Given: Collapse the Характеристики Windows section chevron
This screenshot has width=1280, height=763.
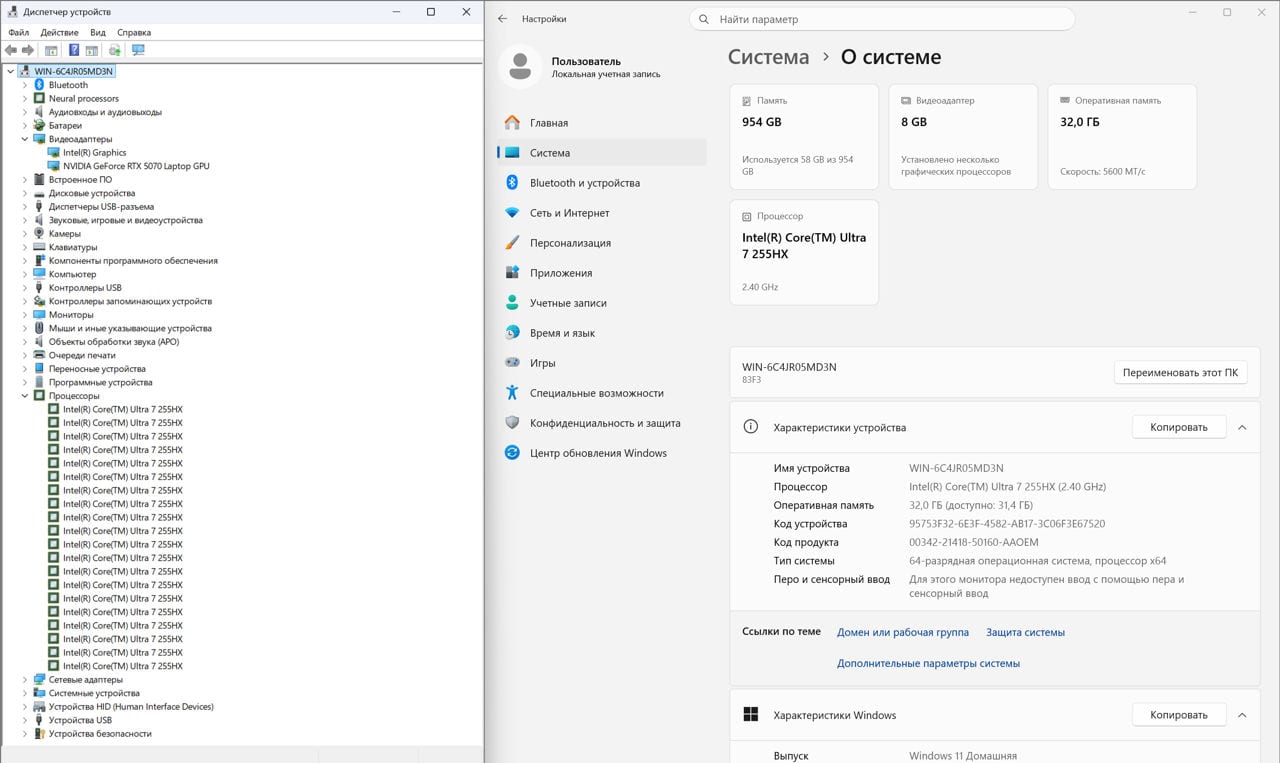Looking at the screenshot, I should [1242, 715].
